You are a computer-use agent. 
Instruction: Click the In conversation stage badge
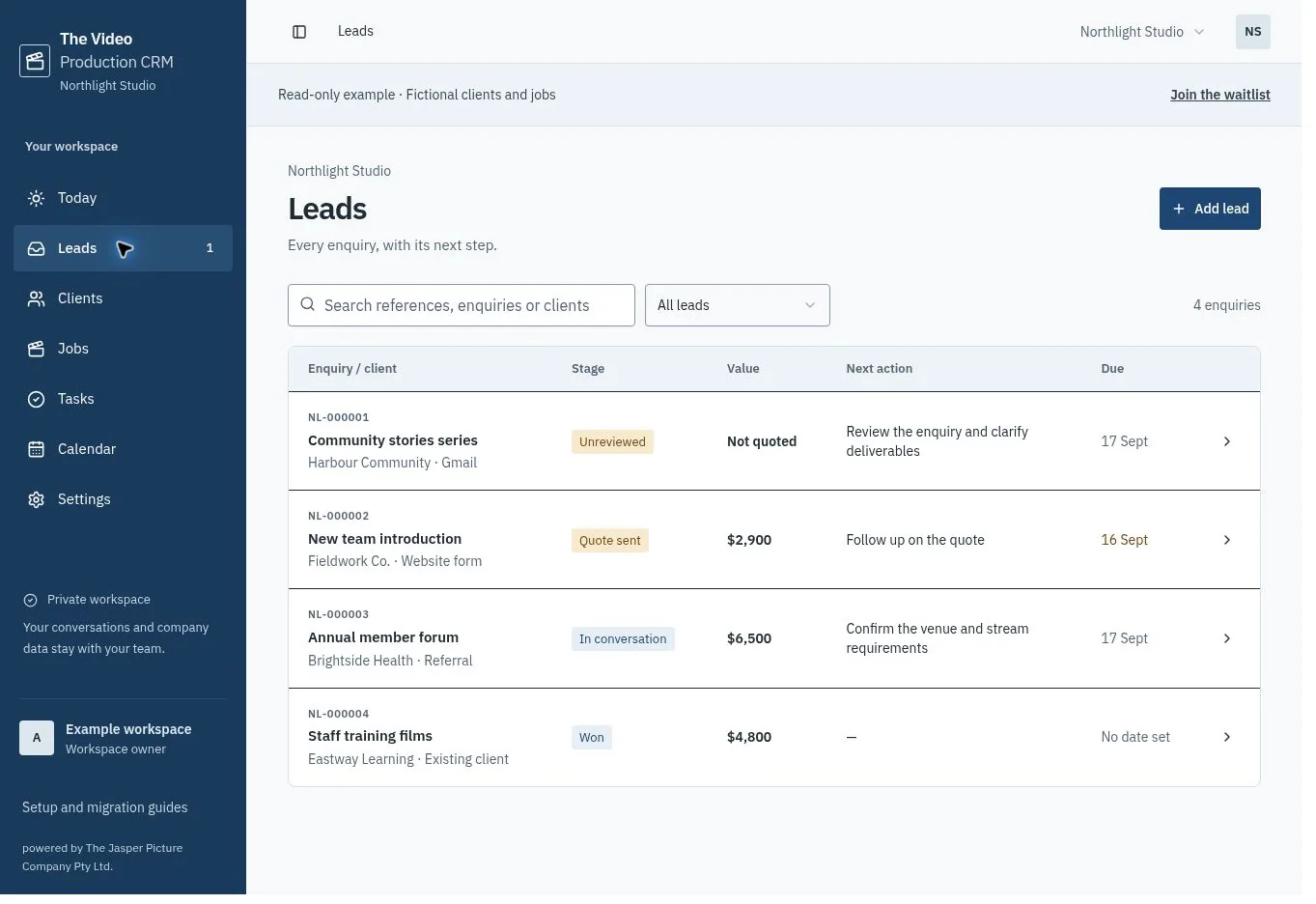(623, 638)
